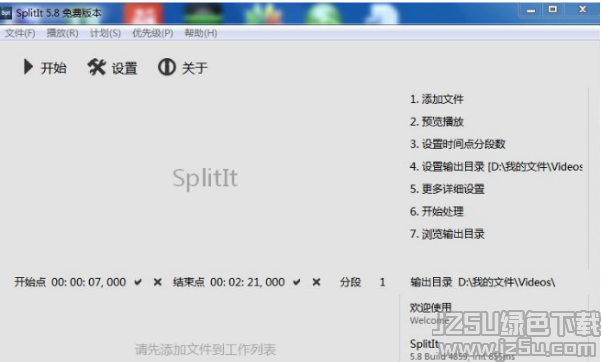This screenshot has height=362, width=602.
Task: Click the 开始点 label
Action: [x=30, y=282]
